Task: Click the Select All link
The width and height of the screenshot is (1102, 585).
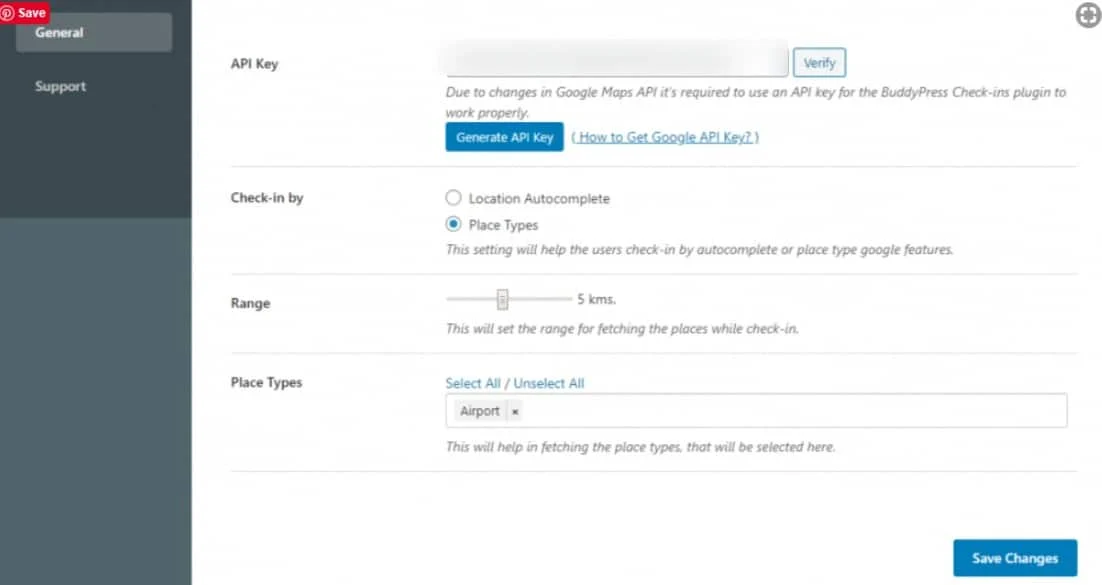Action: 473,383
